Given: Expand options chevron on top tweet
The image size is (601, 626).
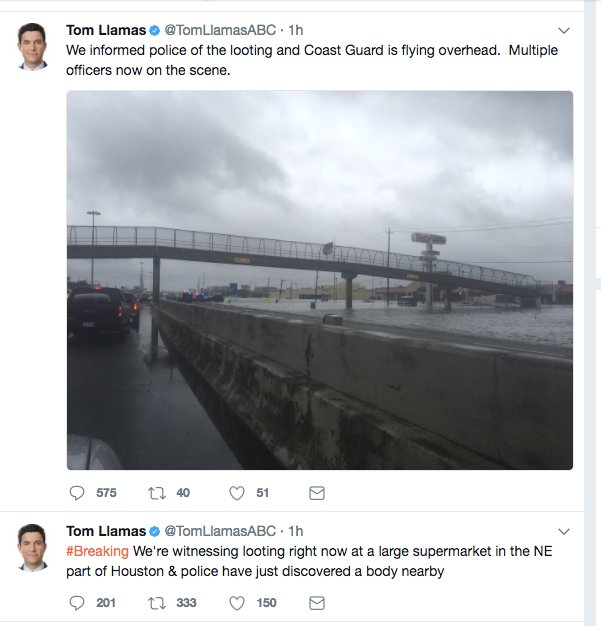Looking at the screenshot, I should 563,30.
